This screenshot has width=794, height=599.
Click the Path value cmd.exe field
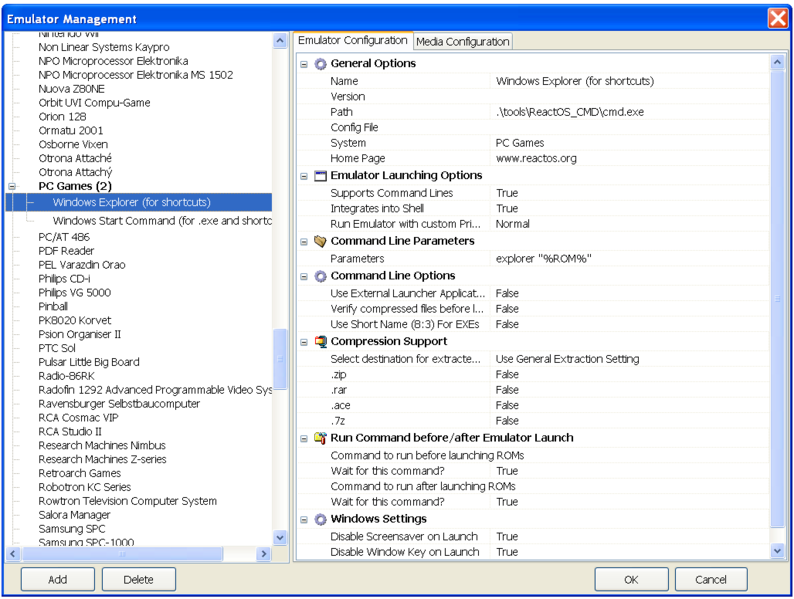click(570, 112)
